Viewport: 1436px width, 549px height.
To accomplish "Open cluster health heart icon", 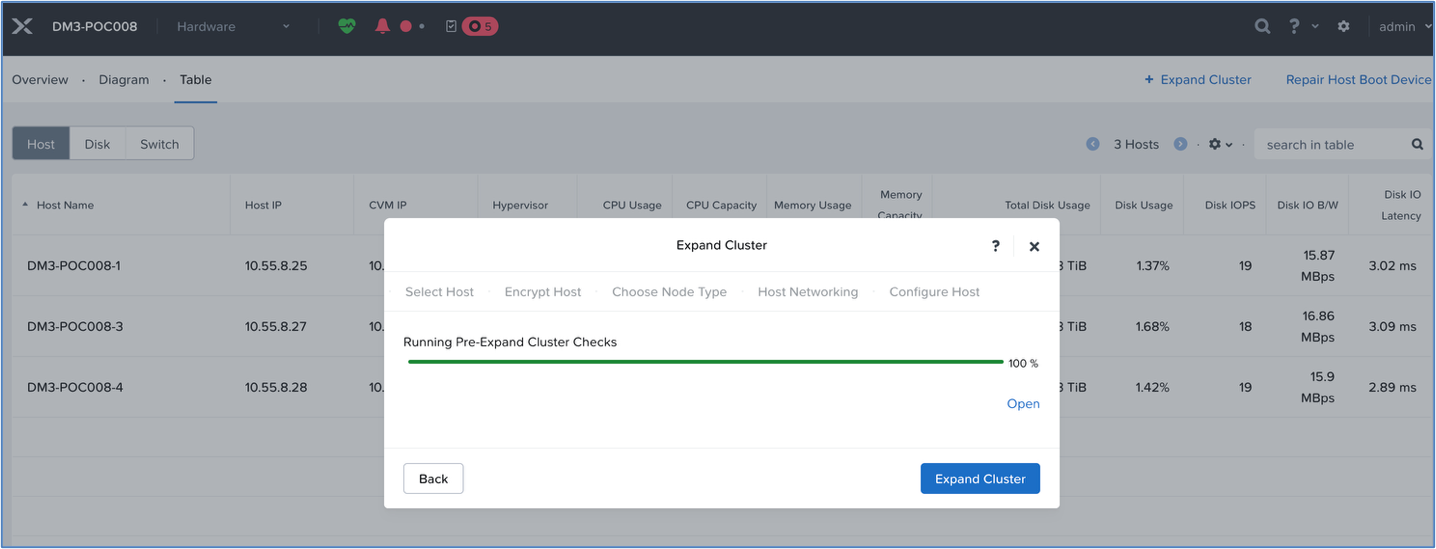I will click(346, 27).
